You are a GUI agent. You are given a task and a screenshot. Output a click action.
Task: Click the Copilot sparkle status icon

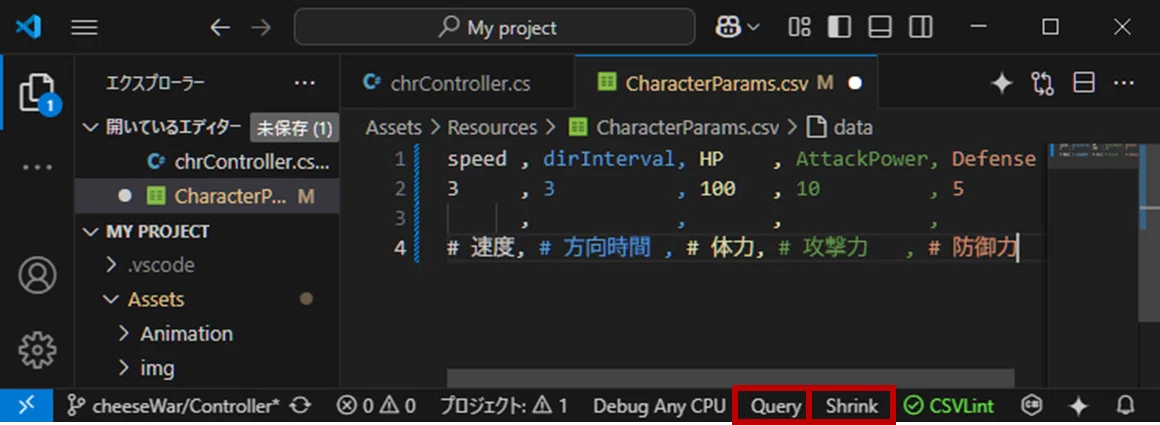point(1079,406)
